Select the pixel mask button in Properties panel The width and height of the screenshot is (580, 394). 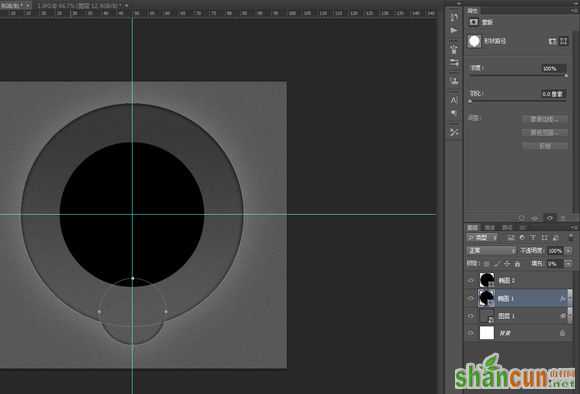tap(552, 41)
